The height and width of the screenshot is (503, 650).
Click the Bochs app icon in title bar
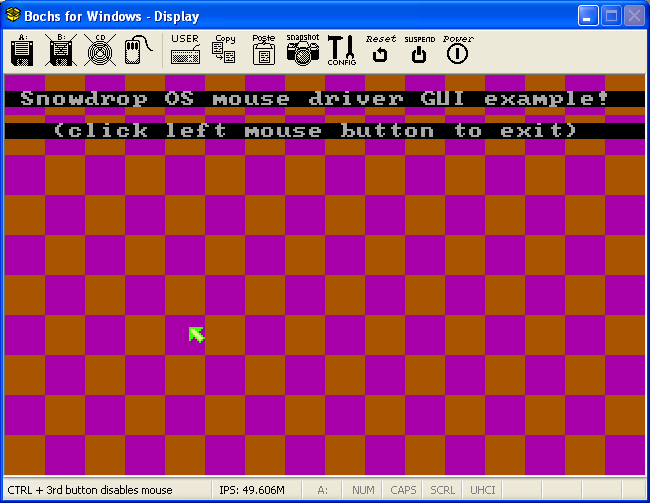[x=13, y=15]
